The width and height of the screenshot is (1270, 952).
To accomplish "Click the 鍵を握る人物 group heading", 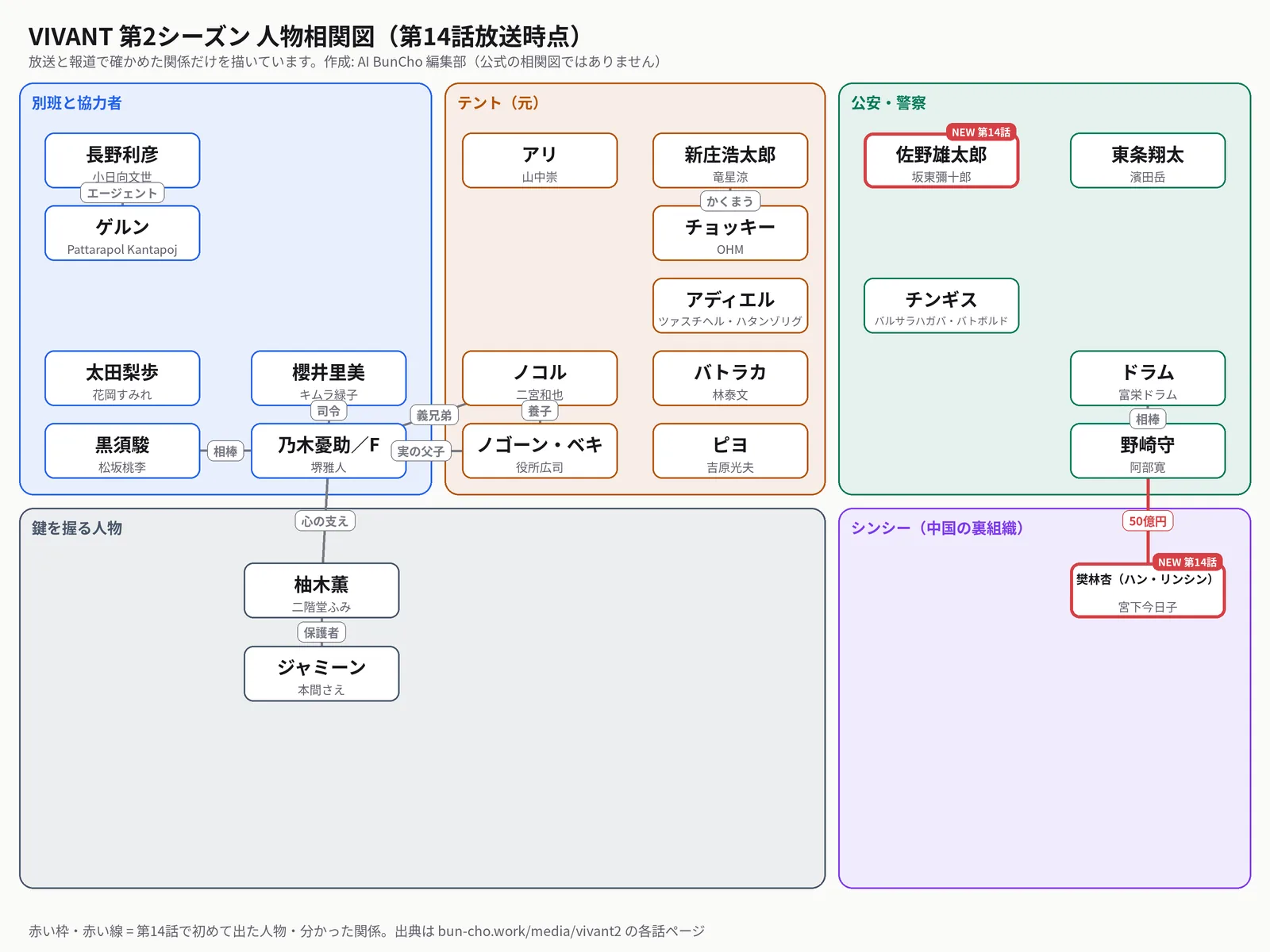I will pyautogui.click(x=77, y=528).
